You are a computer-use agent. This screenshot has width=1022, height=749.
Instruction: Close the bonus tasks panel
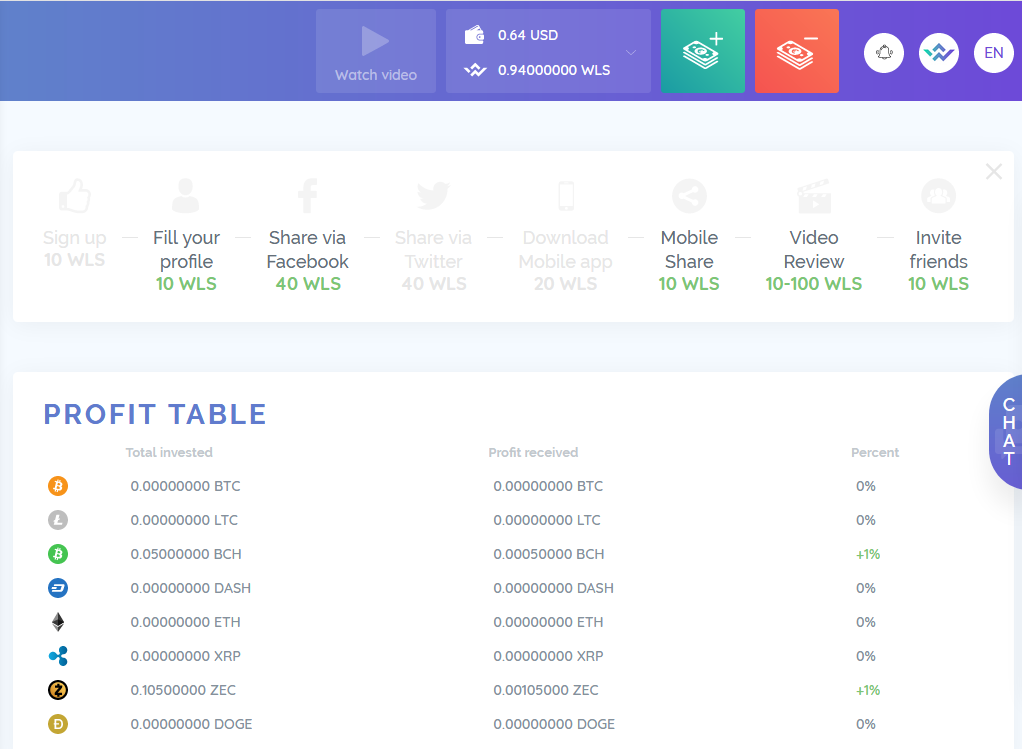tap(993, 171)
